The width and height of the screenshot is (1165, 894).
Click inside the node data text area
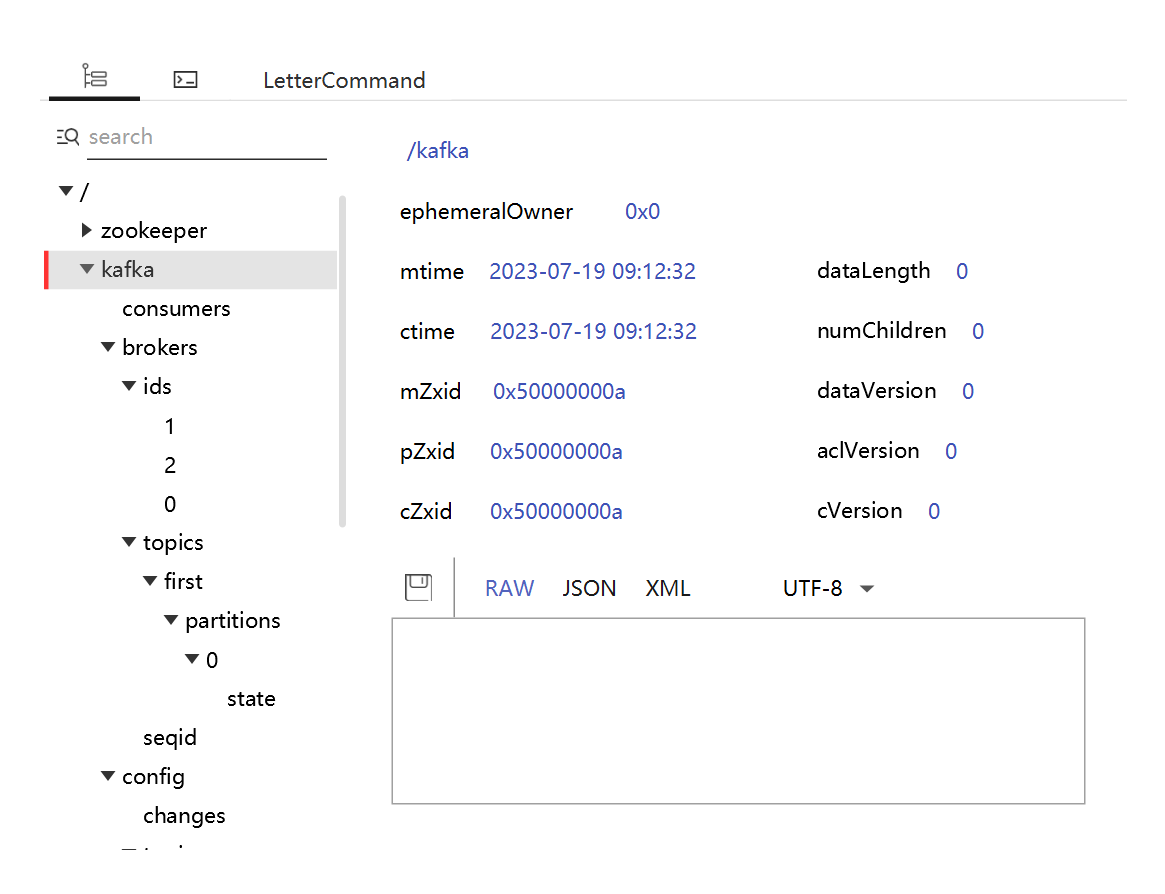(x=739, y=711)
